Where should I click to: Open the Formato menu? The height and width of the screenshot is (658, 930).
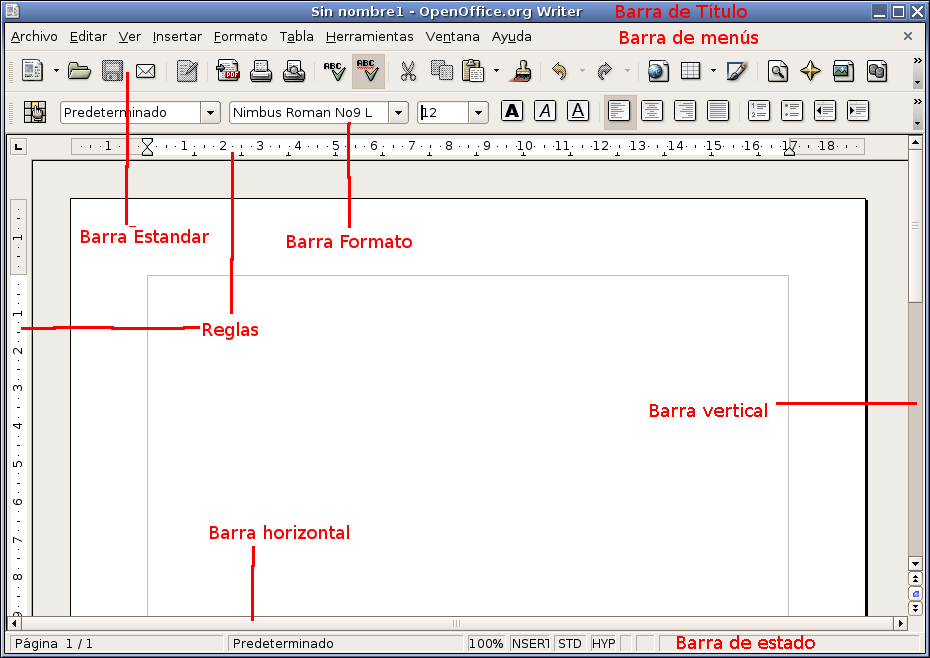click(240, 37)
